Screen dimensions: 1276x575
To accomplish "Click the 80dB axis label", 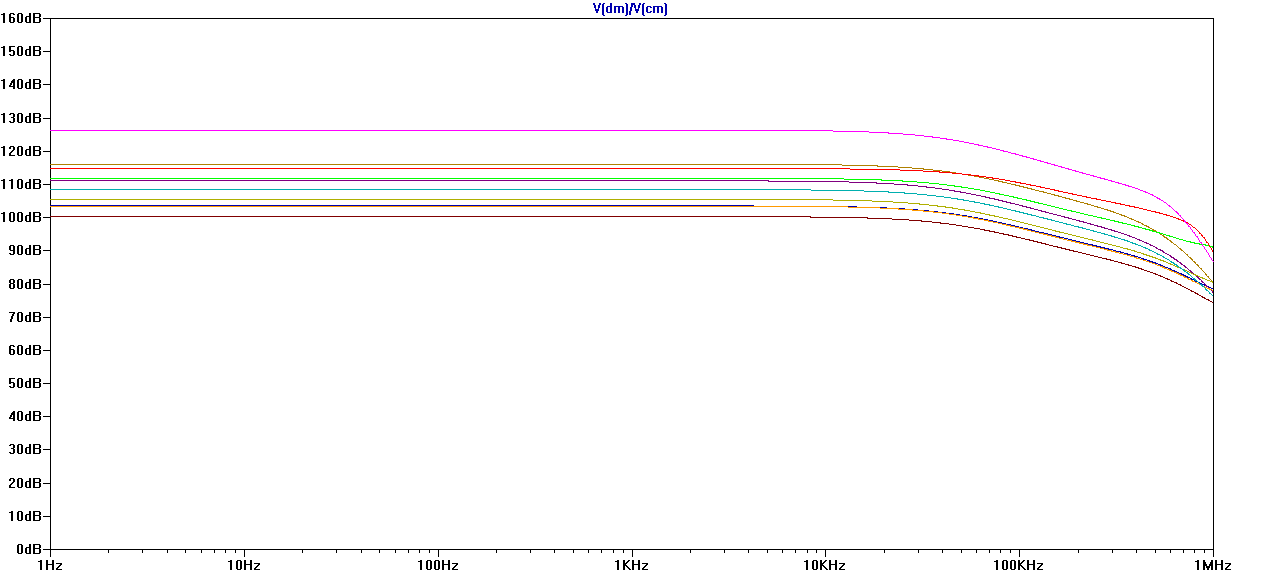I will pyautogui.click(x=25, y=284).
